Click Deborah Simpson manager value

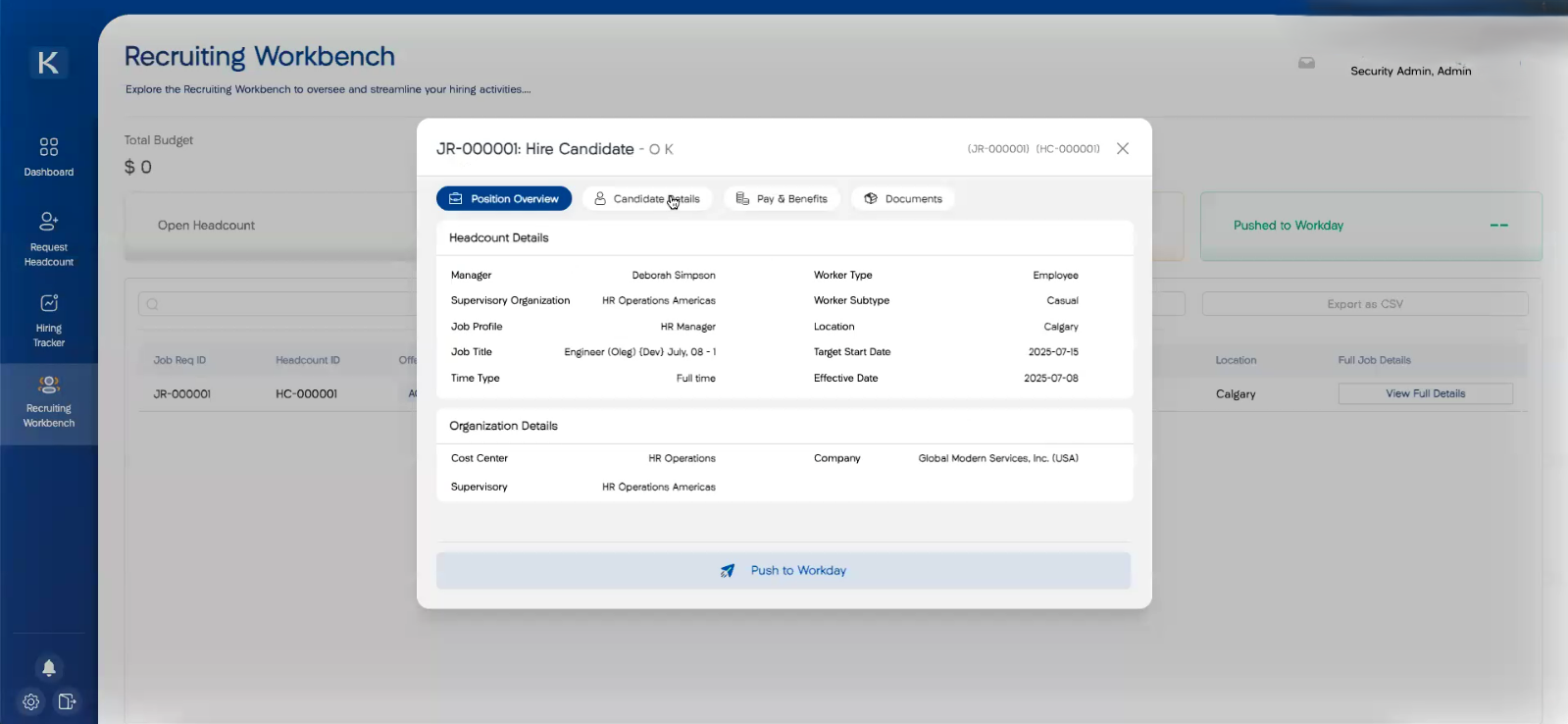click(674, 275)
